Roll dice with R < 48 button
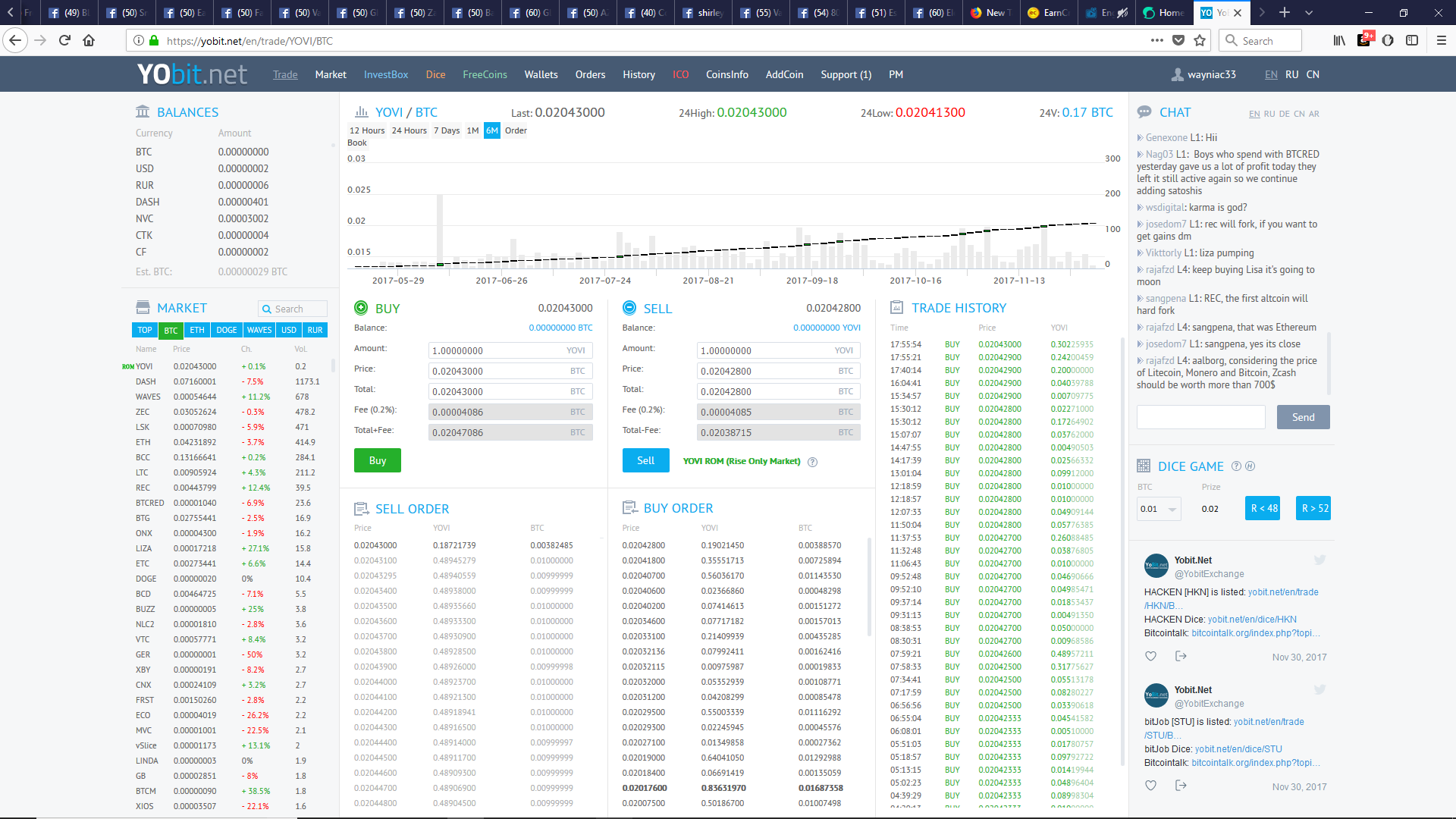 1263,508
